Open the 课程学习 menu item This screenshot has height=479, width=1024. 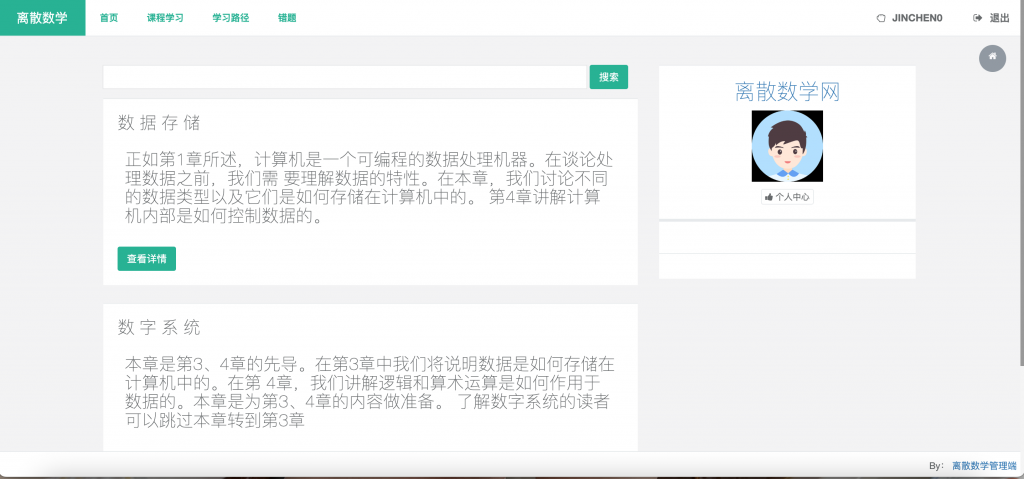165,18
